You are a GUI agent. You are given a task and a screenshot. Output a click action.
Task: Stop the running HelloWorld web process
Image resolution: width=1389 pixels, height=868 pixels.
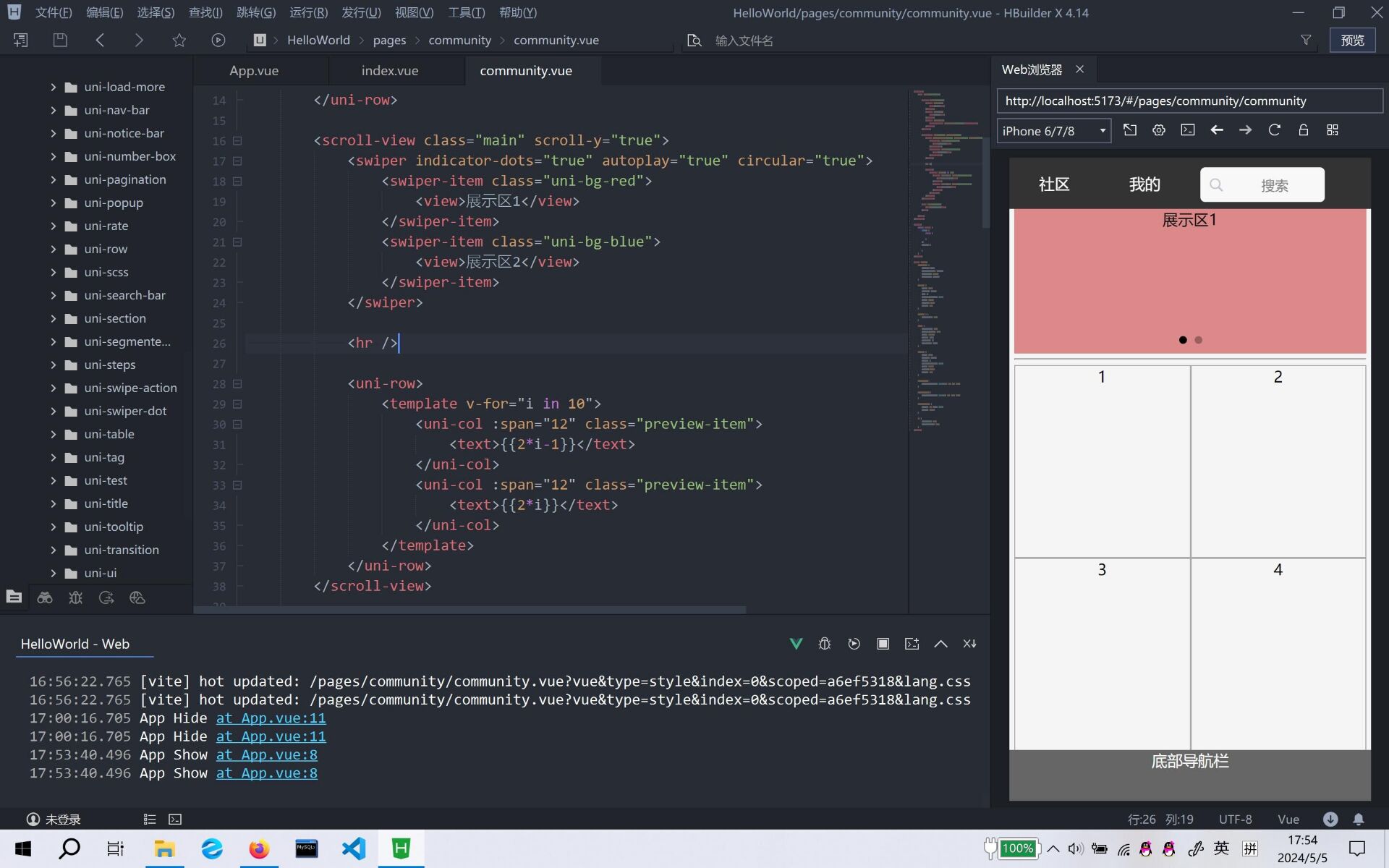click(x=883, y=644)
